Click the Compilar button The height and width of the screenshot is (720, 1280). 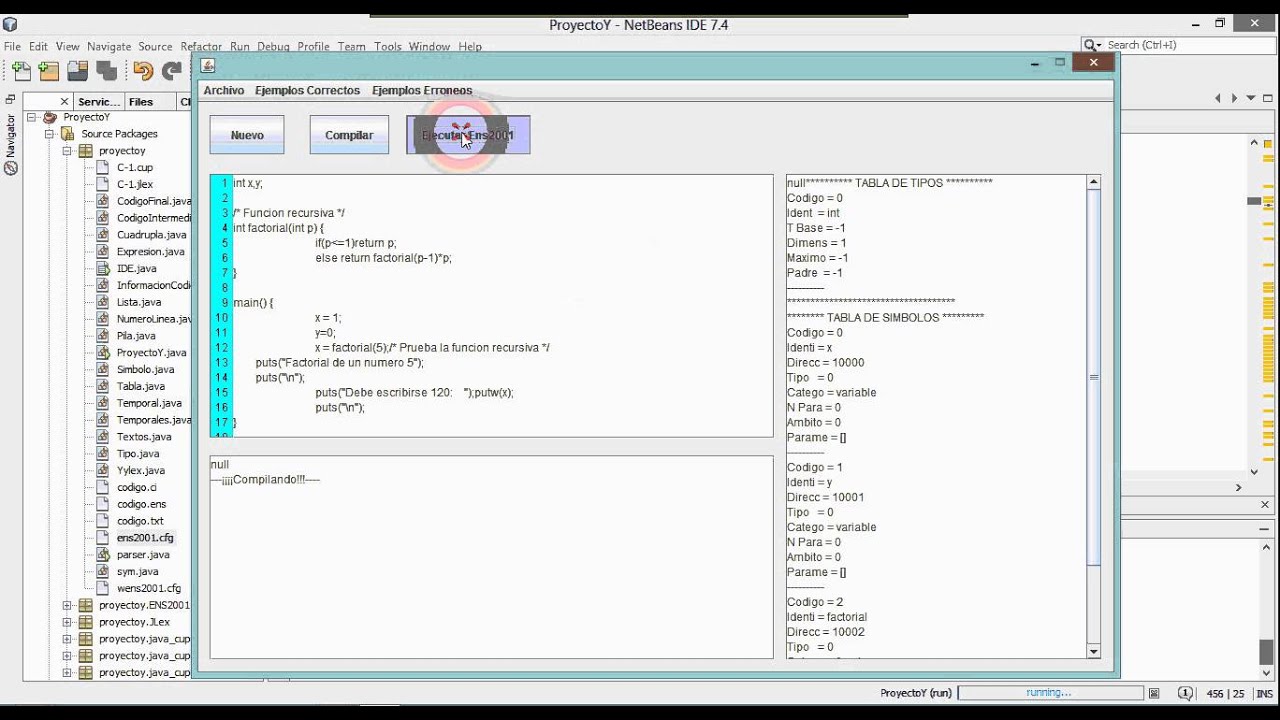(x=349, y=135)
